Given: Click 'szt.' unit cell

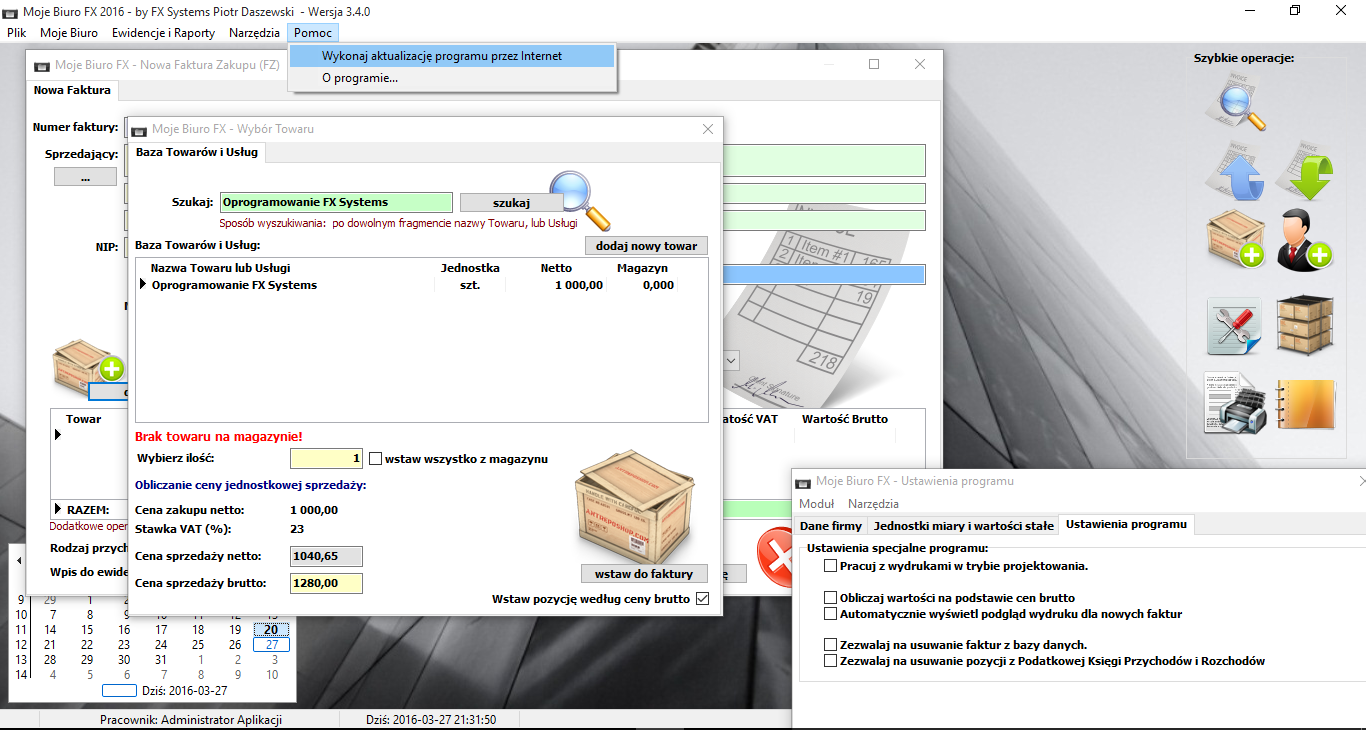Looking at the screenshot, I should click(470, 285).
